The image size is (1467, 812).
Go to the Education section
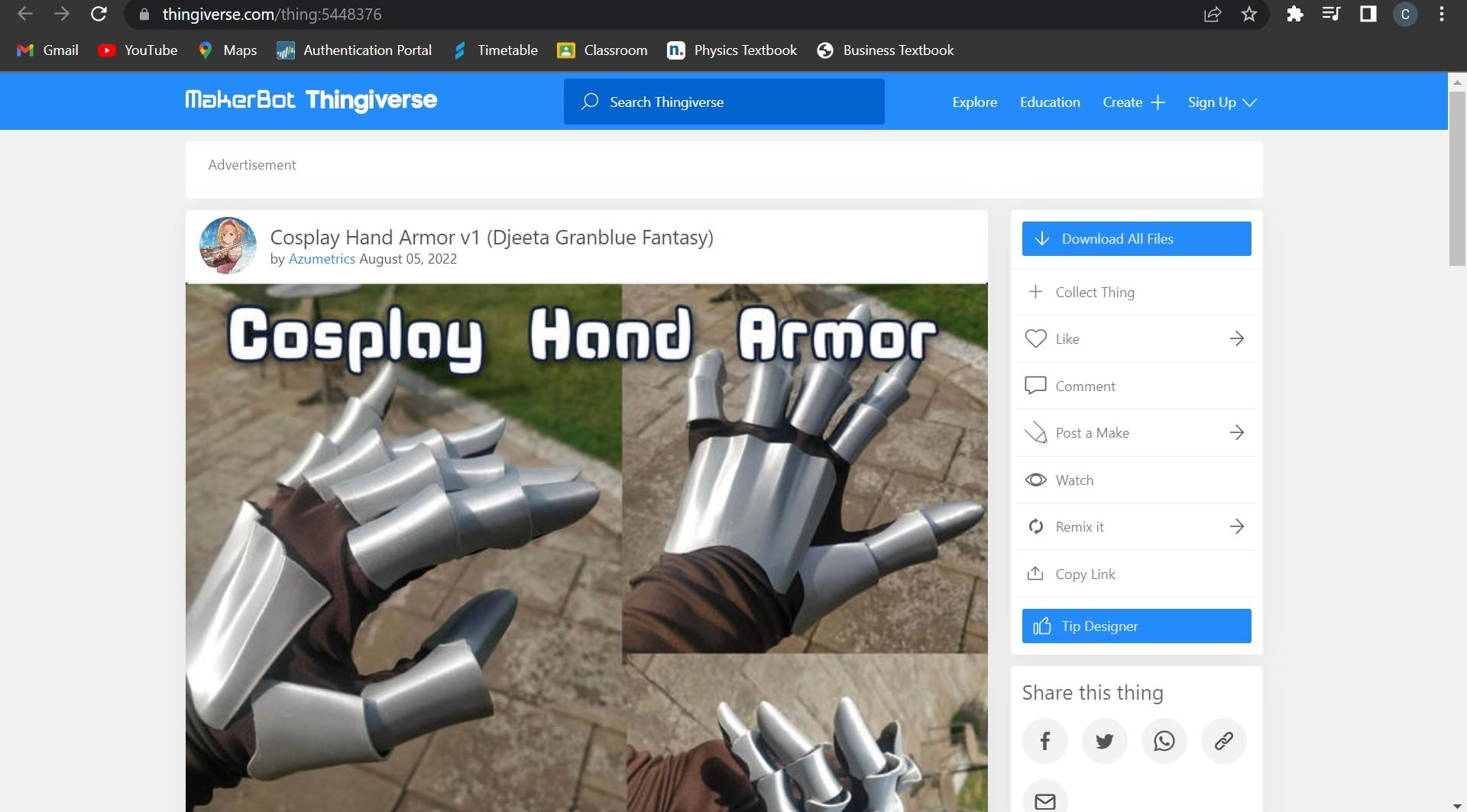[1049, 102]
